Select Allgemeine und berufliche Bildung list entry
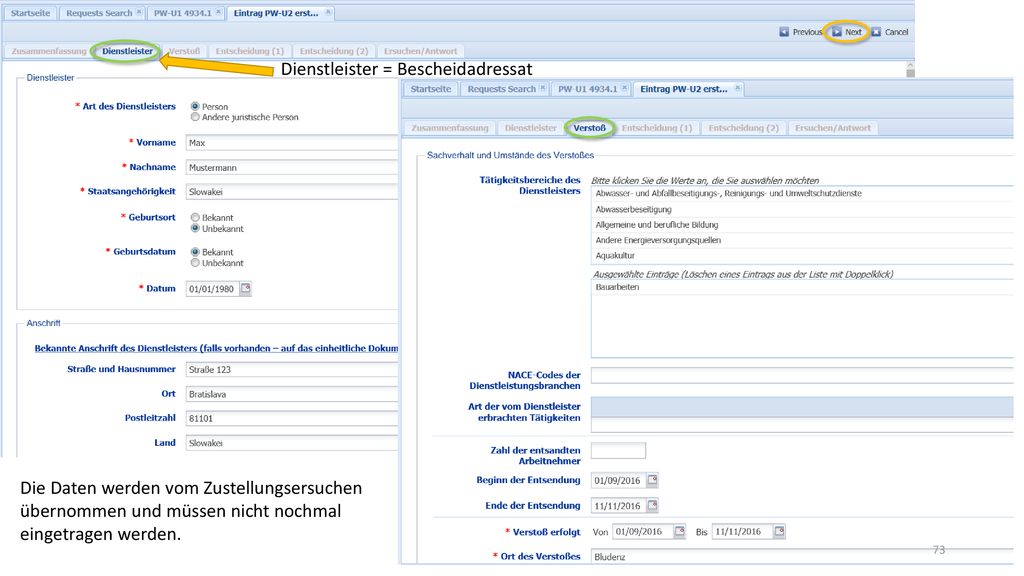This screenshot has height=576, width=1024. click(x=802, y=225)
